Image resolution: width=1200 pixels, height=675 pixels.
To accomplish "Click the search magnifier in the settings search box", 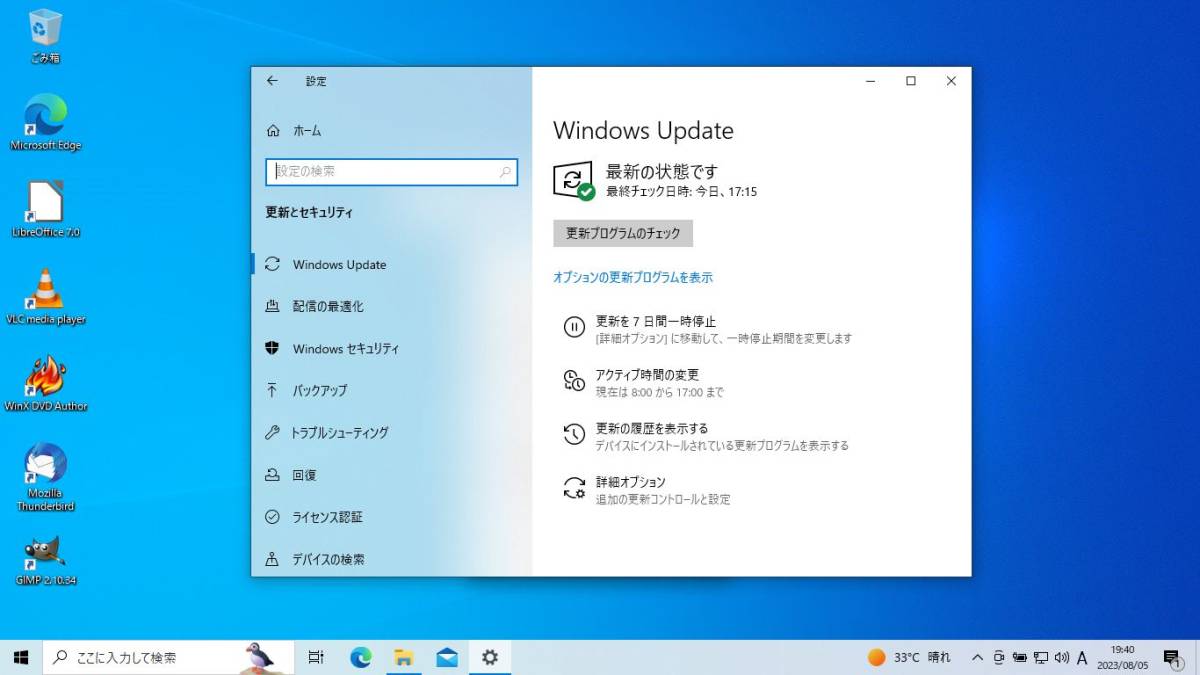I will [505, 172].
